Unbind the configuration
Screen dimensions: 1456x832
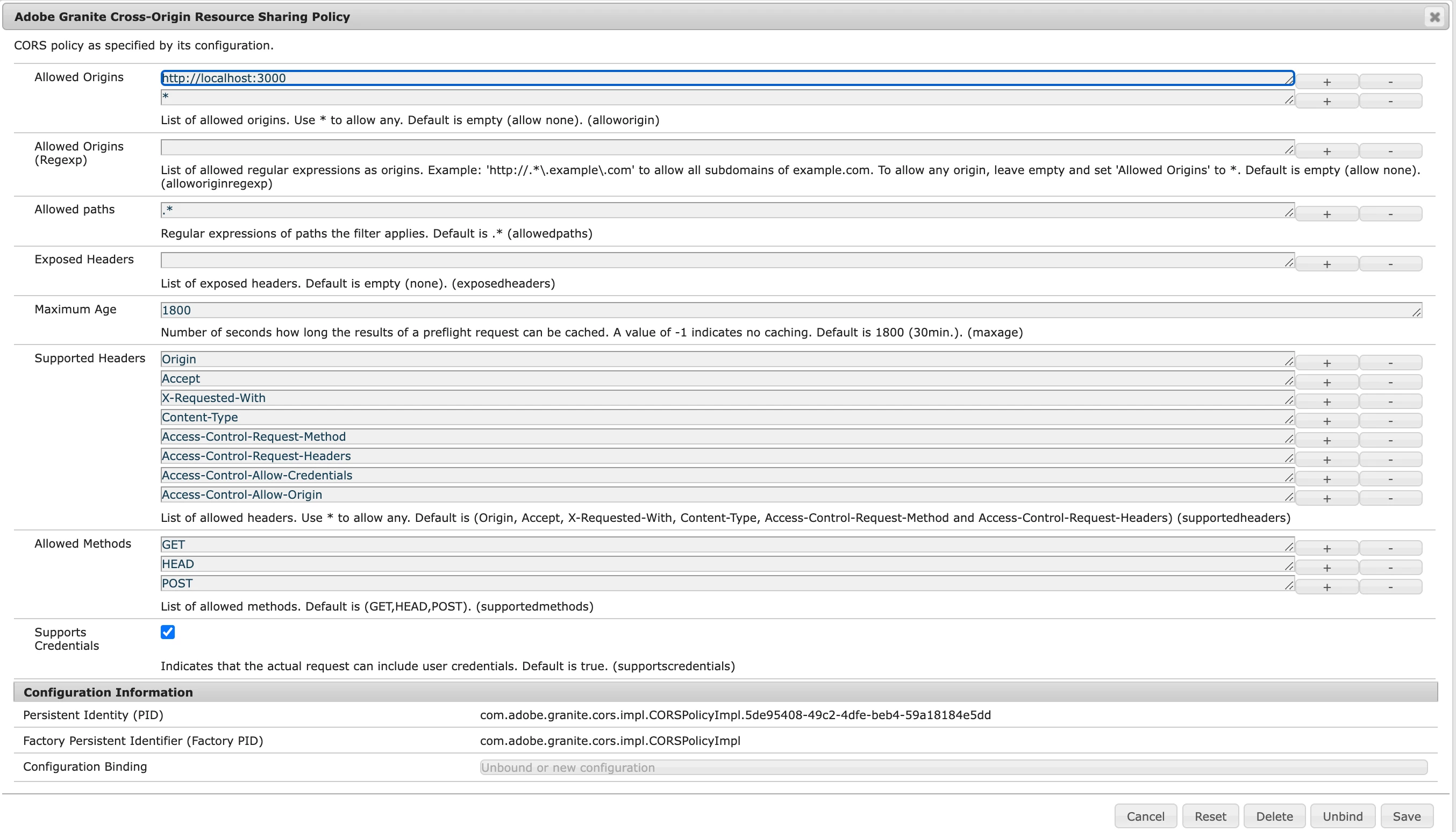(x=1342, y=816)
